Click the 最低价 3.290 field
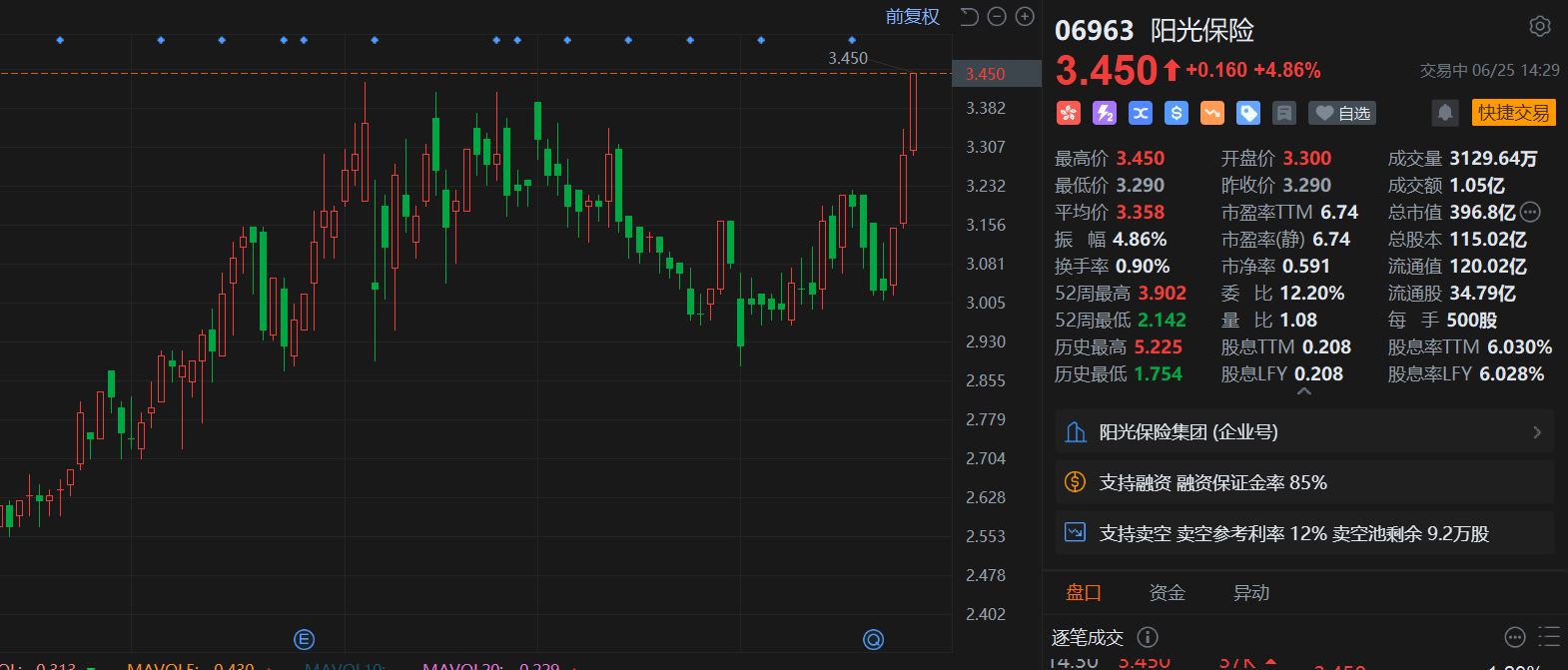Image resolution: width=1568 pixels, height=670 pixels. click(1110, 185)
